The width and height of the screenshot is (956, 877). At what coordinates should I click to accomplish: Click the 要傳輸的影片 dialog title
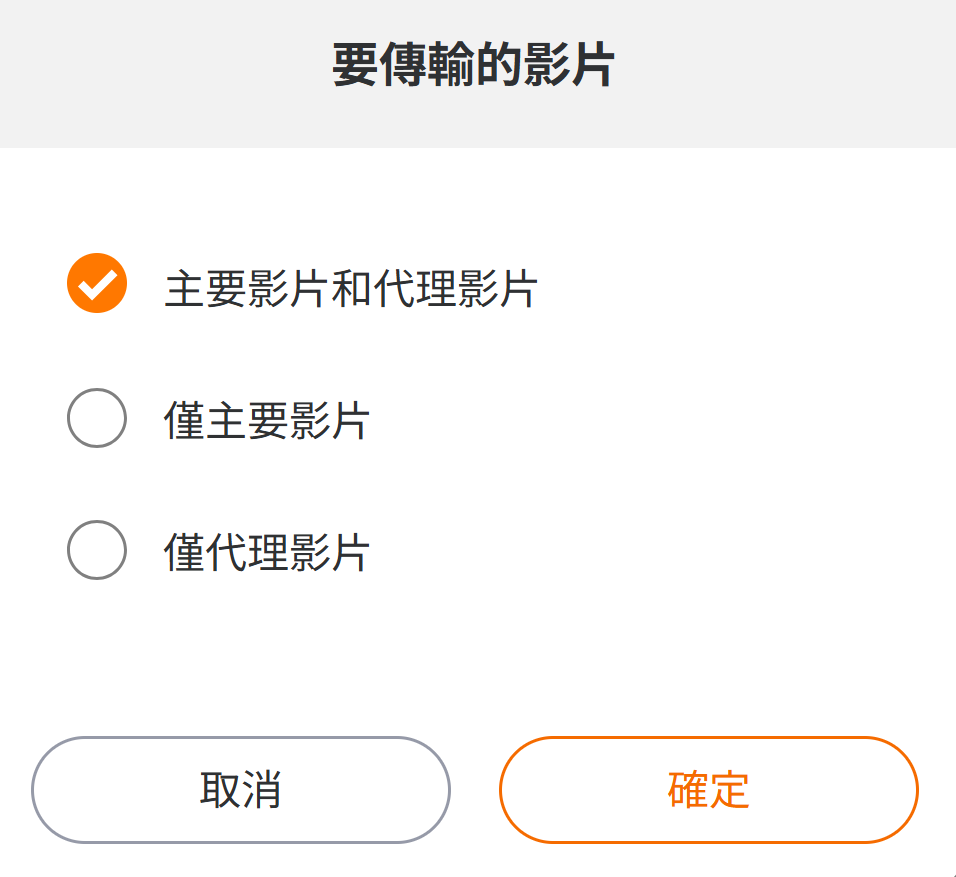coord(473,67)
